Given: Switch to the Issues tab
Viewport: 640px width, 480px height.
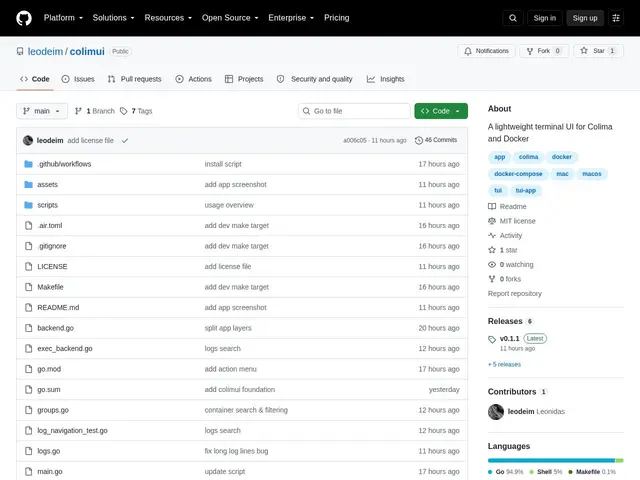Looking at the screenshot, I should coord(78,79).
